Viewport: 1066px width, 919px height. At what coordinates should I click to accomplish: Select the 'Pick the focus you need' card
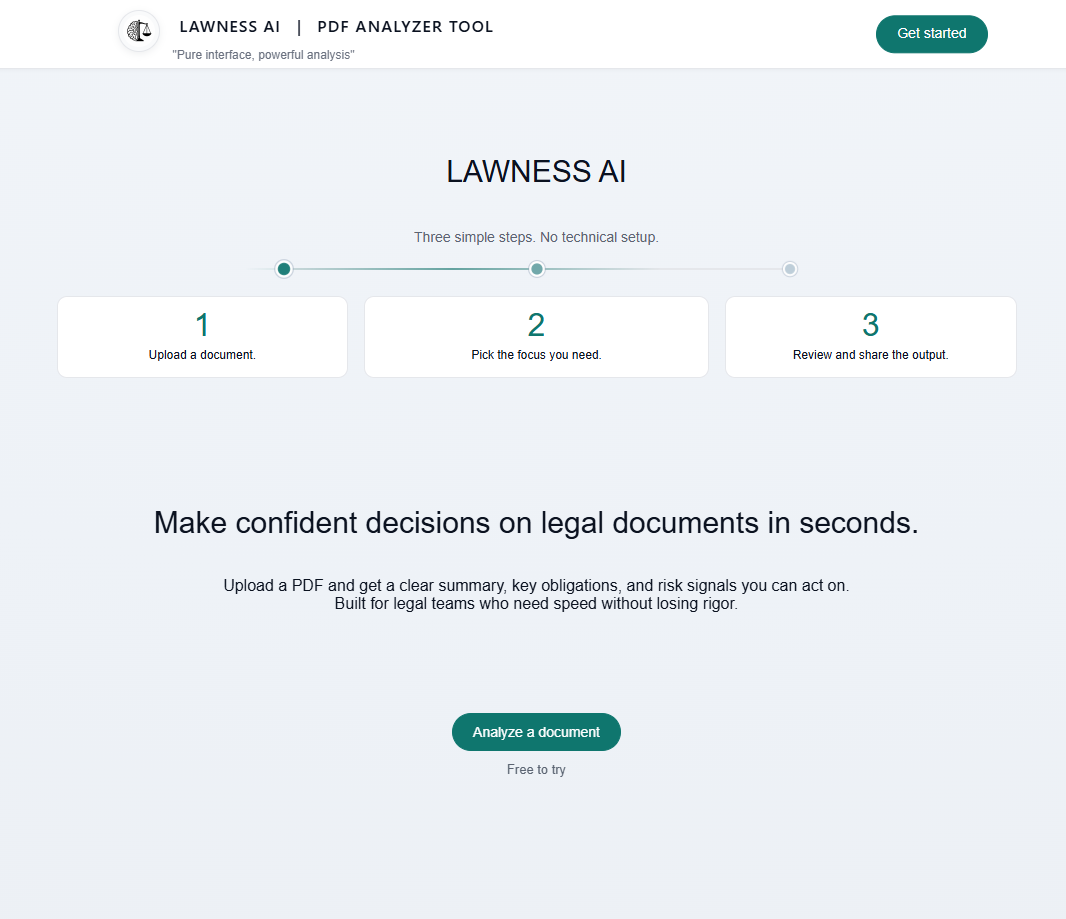(x=536, y=337)
